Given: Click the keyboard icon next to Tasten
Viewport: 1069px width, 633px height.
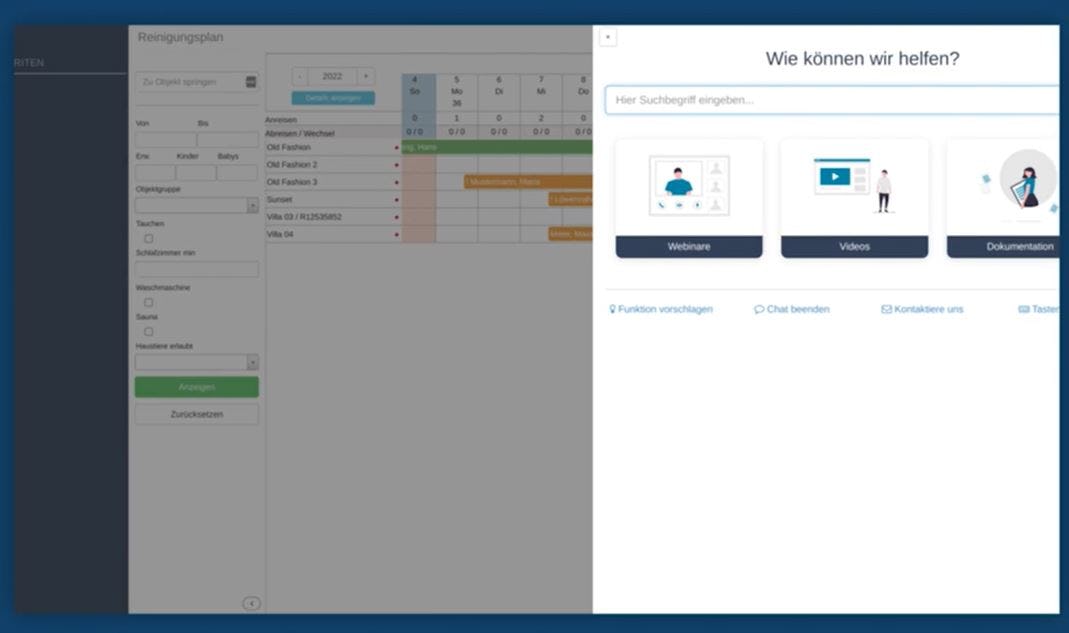Looking at the screenshot, I should tap(1024, 308).
